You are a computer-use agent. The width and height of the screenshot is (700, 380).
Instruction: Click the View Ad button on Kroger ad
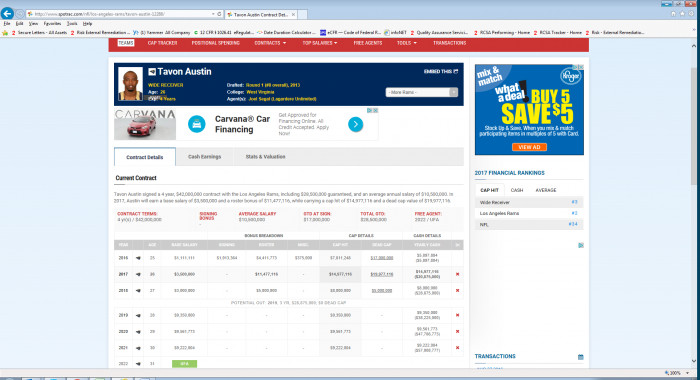pyautogui.click(x=529, y=147)
